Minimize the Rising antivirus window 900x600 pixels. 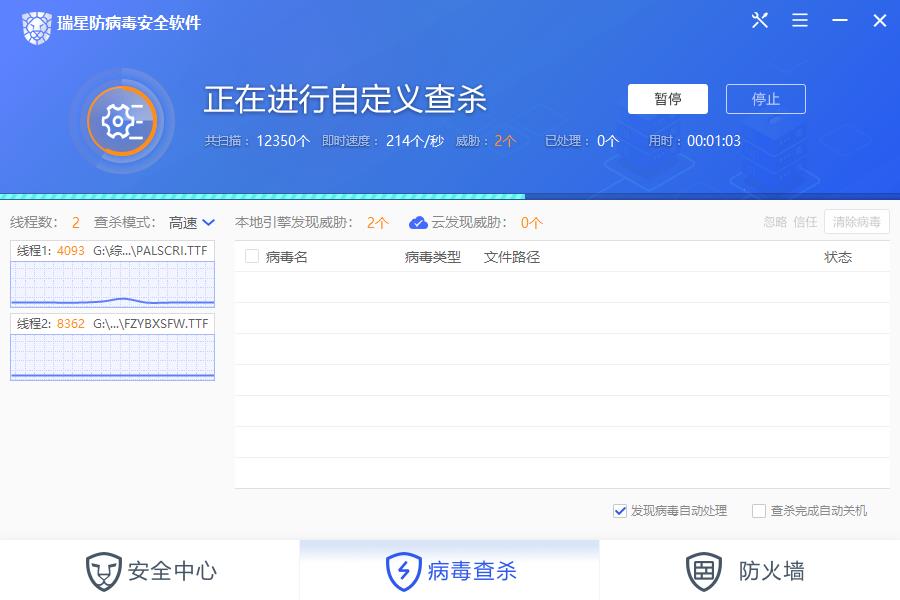click(x=840, y=21)
